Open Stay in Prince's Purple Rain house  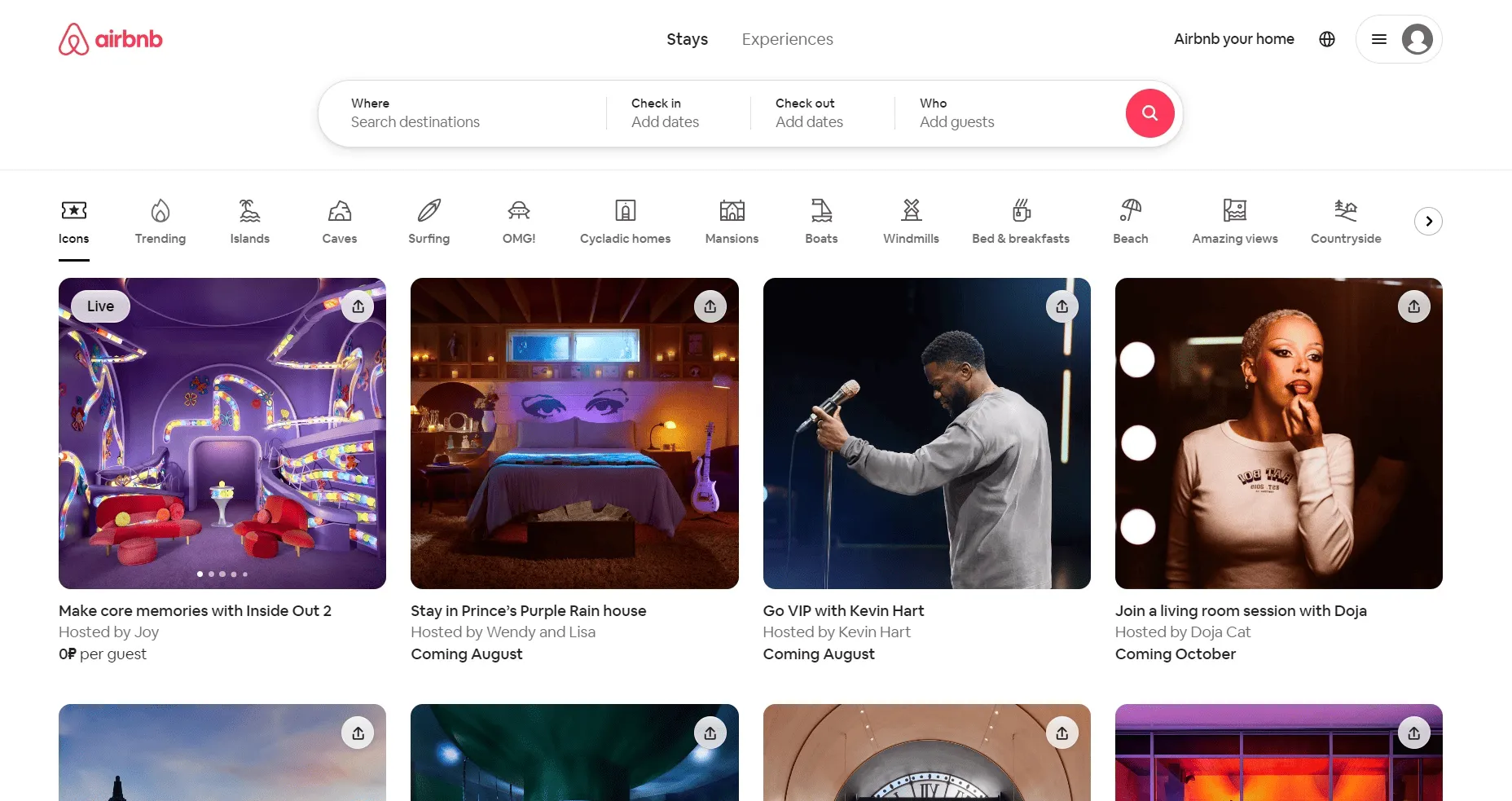(x=528, y=610)
